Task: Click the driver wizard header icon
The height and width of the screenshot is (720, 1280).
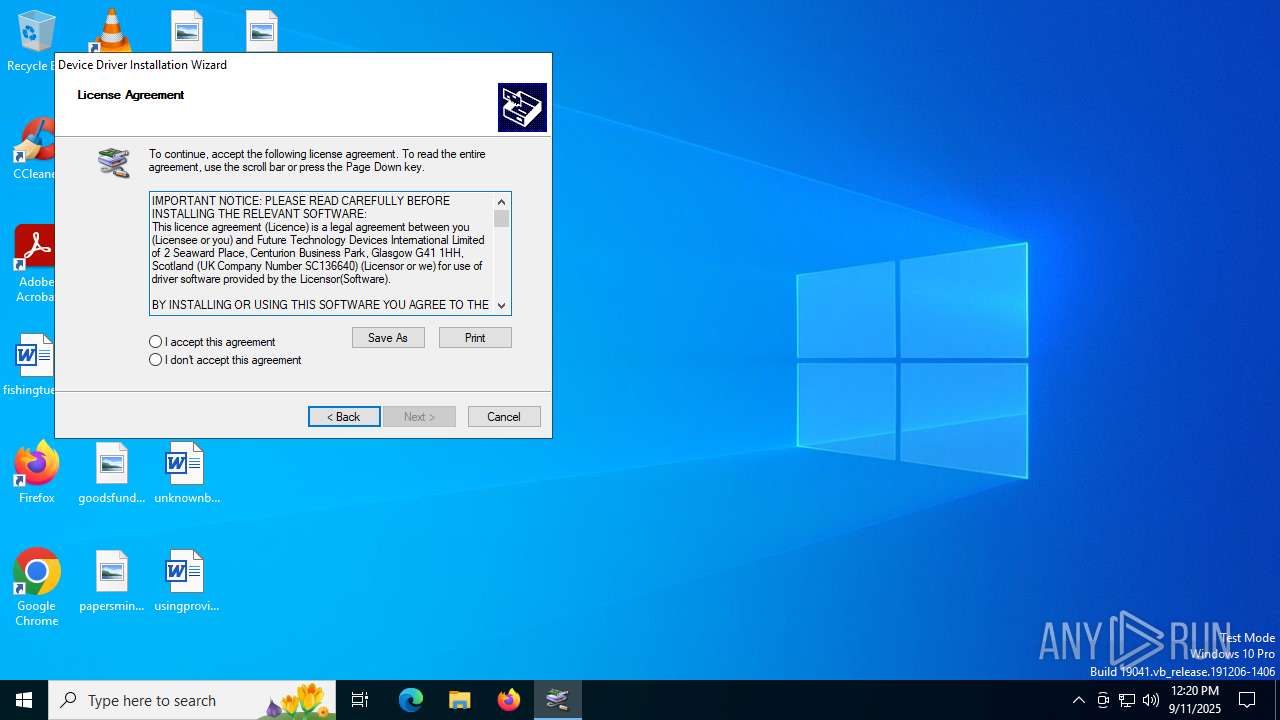Action: coord(522,107)
